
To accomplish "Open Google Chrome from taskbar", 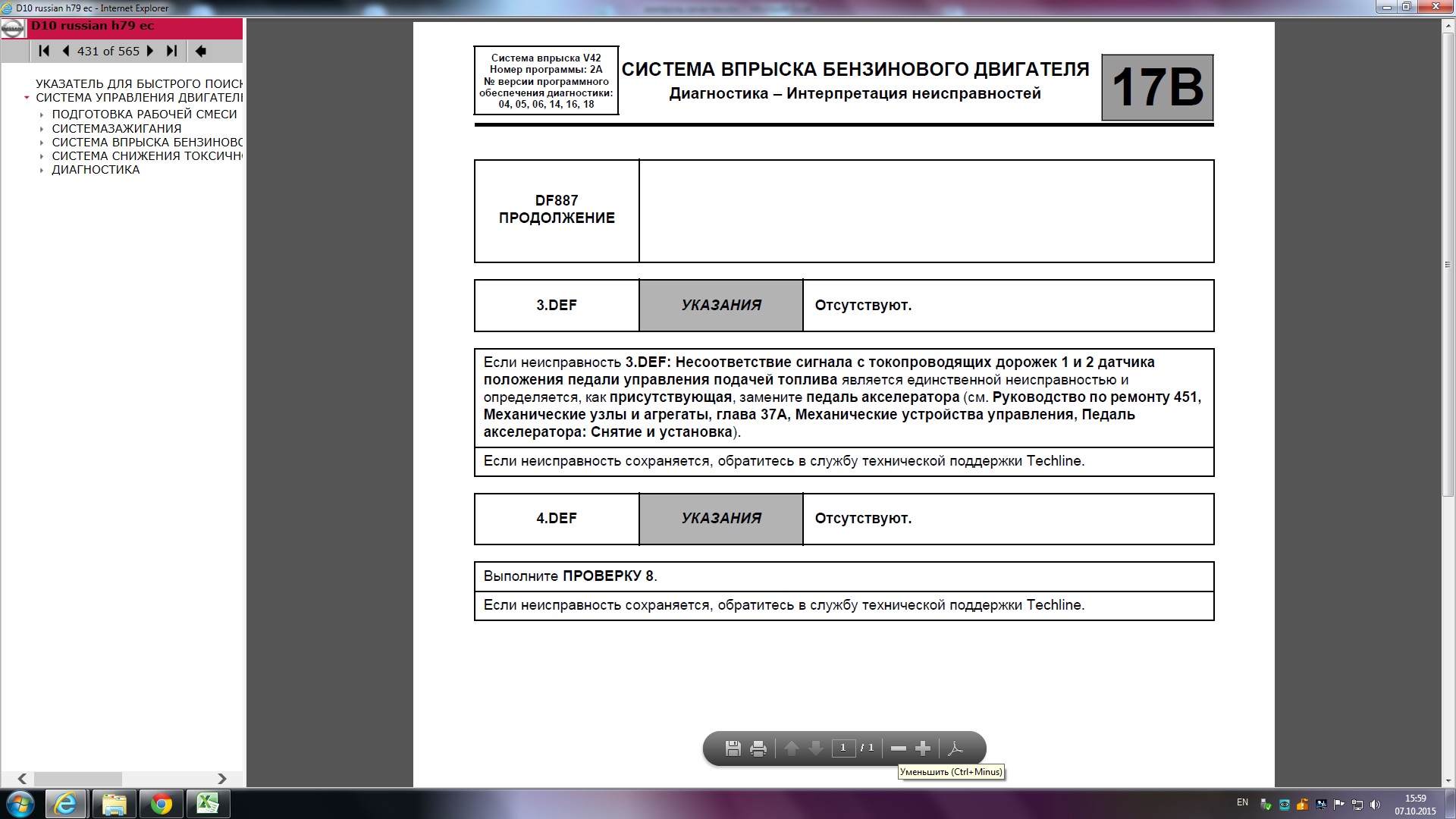I will 161,804.
